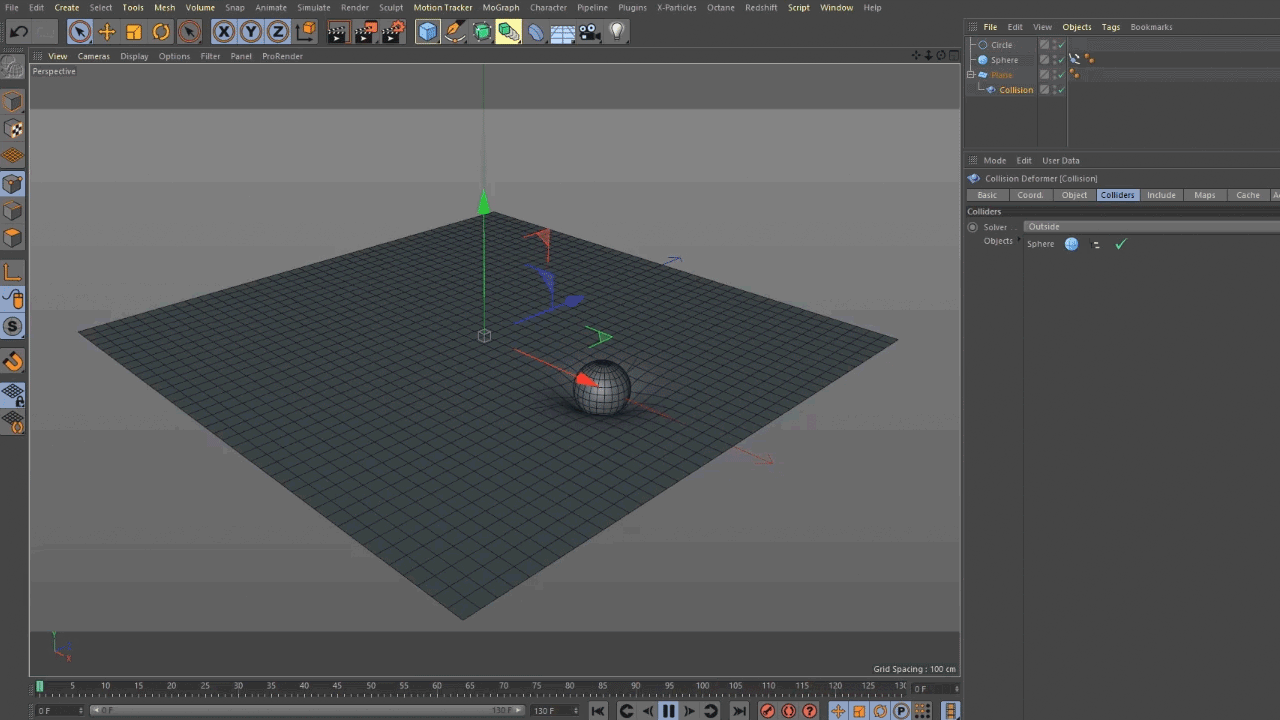Open Edit Render Settings icon
The image size is (1280, 720).
[x=394, y=32]
